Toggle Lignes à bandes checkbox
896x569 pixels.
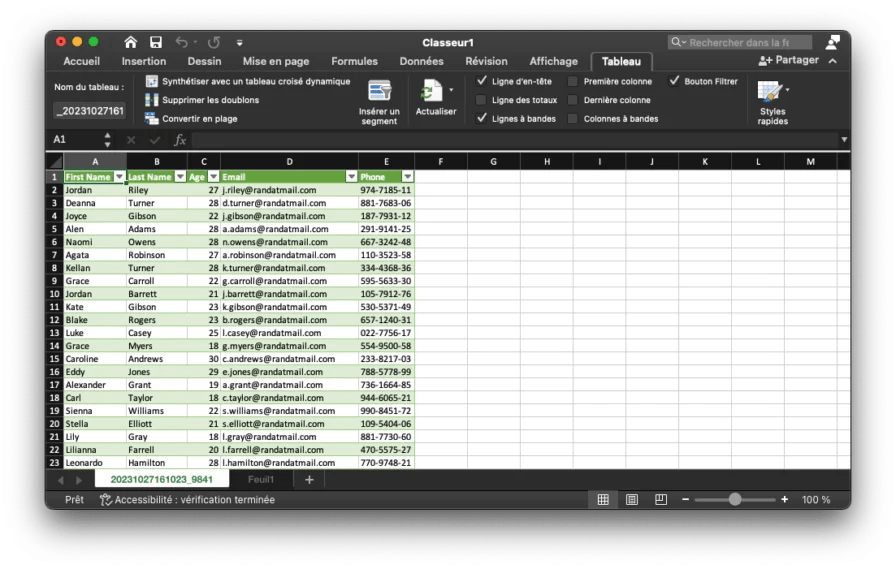click(482, 118)
